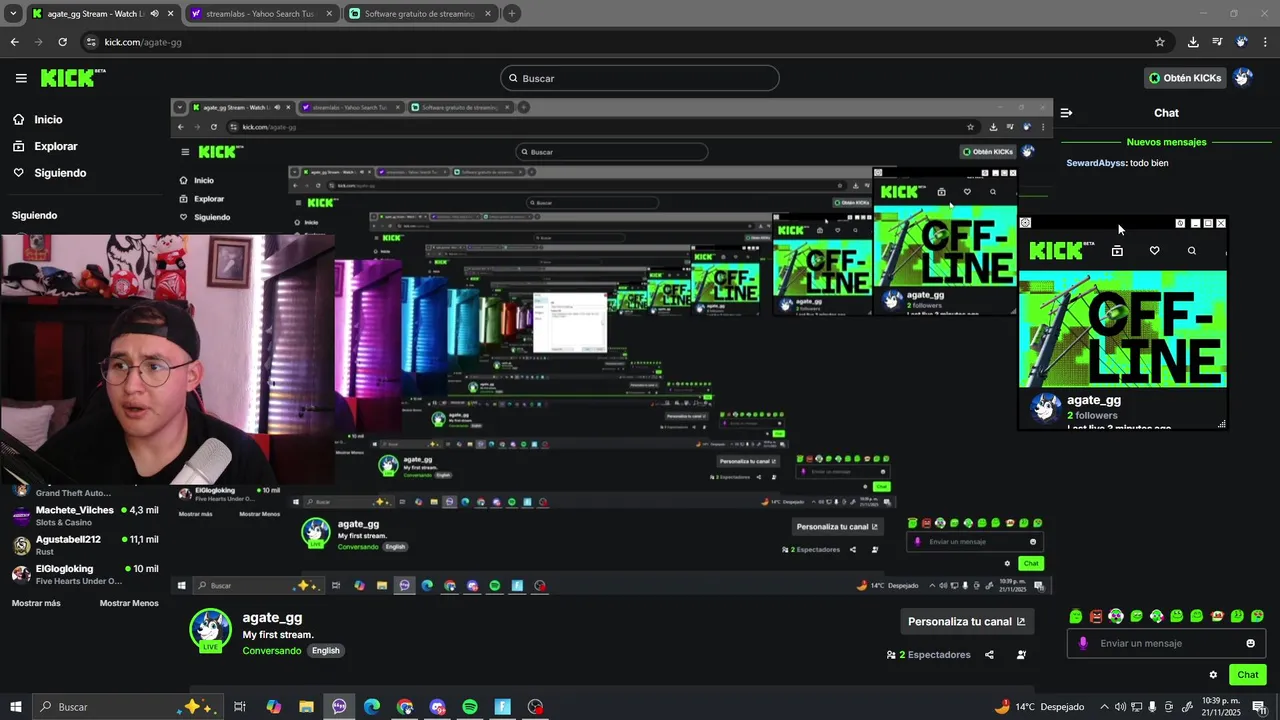Select the red angry emote above chat input
The height and width of the screenshot is (720, 1280).
click(x=1096, y=616)
